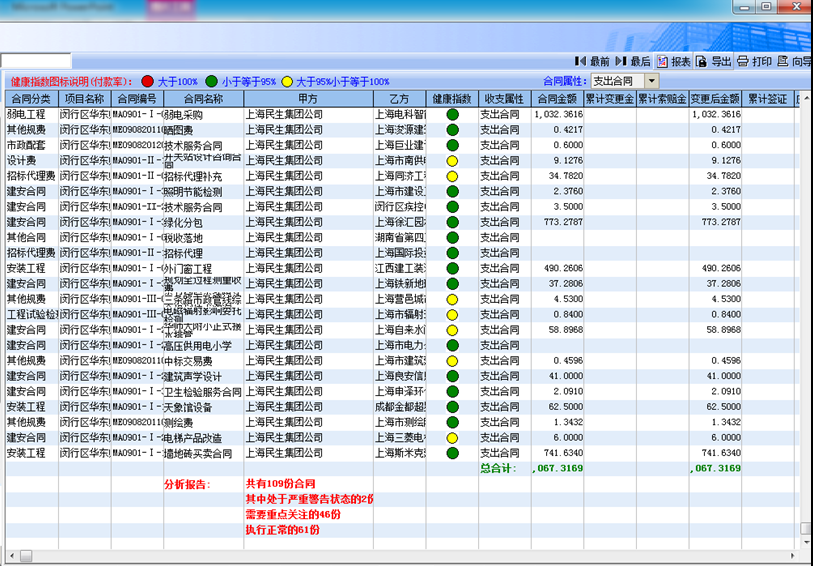Click yellow health indicator for 中标交易费 row
The height and width of the screenshot is (566, 813).
(452, 361)
